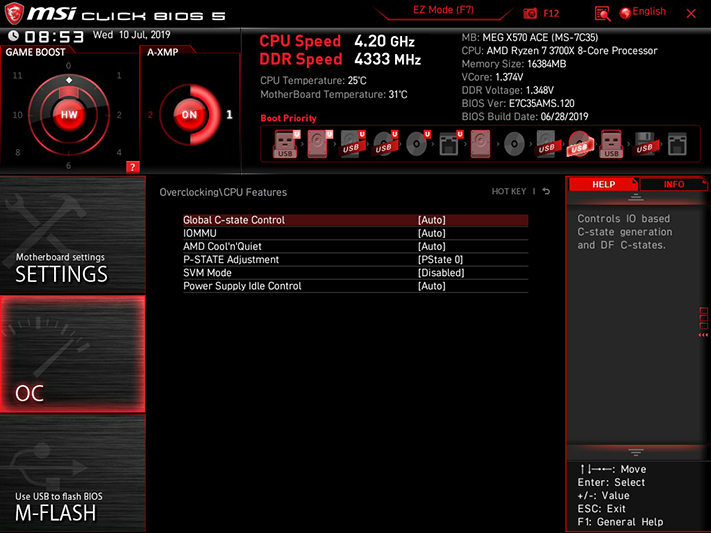Screen dimensions: 711x533
Task: Toggle the Game Boost HW knob
Action: point(69,114)
